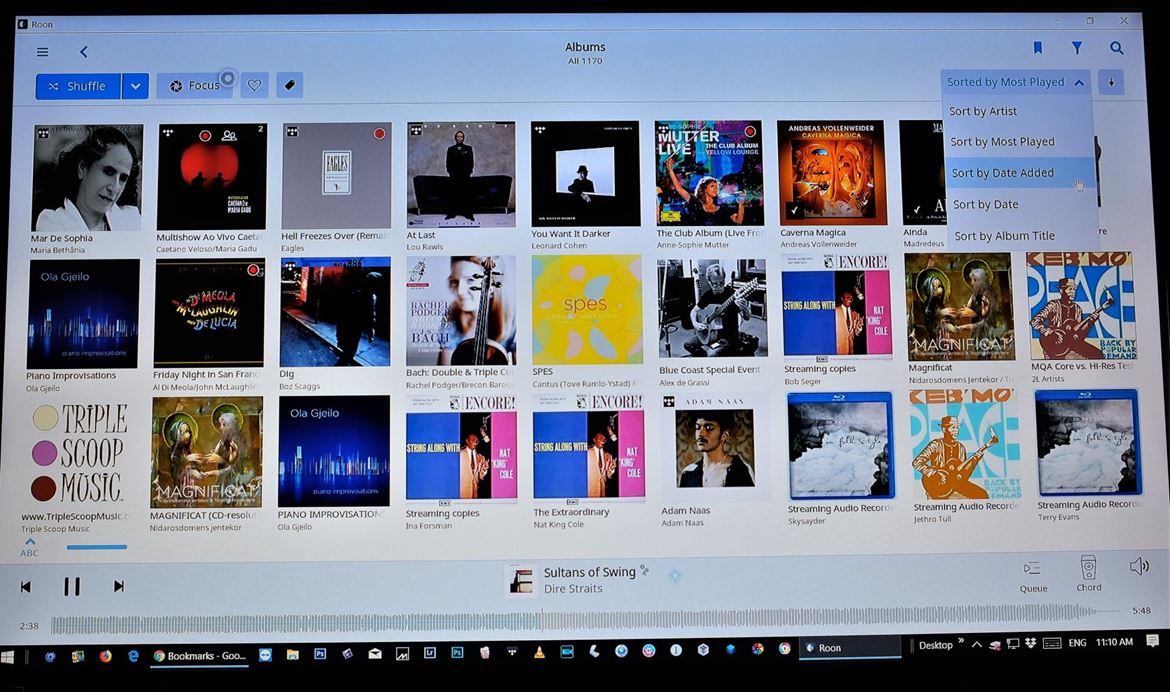Open the Multishow Ao Vivo cover
Image resolution: width=1170 pixels, height=692 pixels.
click(x=212, y=177)
